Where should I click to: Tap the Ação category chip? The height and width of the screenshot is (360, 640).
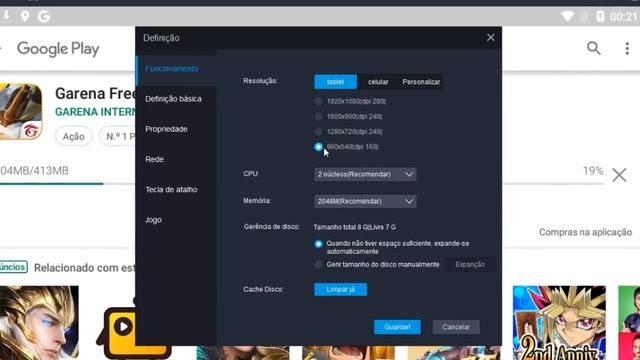tap(73, 136)
